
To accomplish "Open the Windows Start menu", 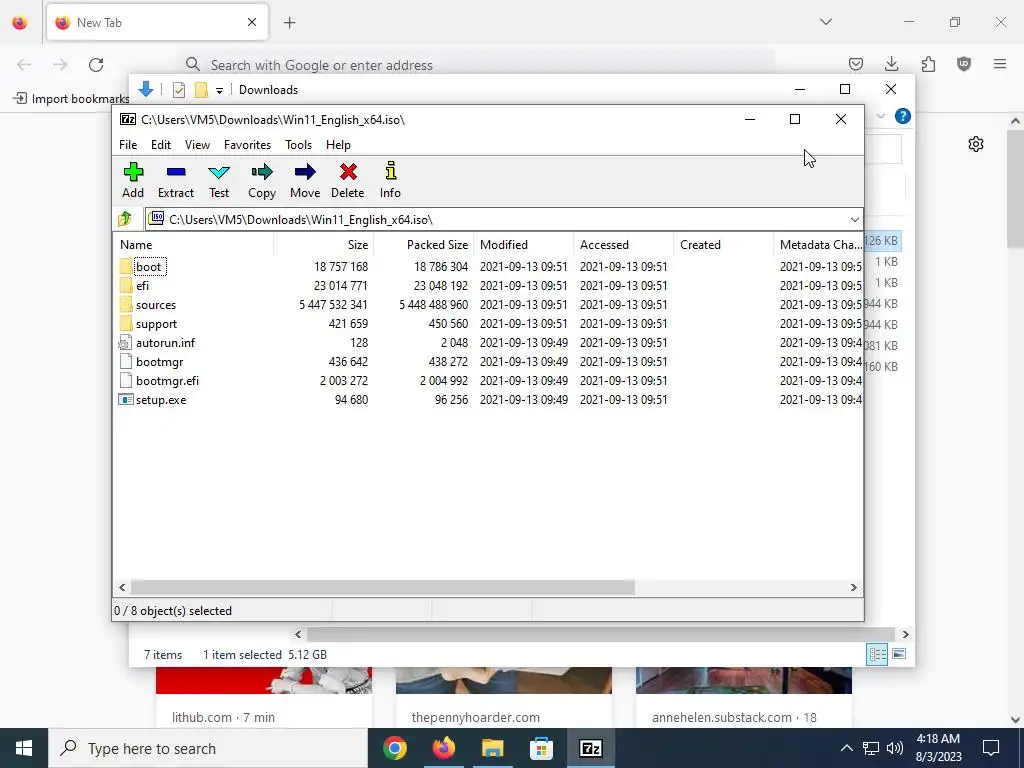I will (24, 748).
